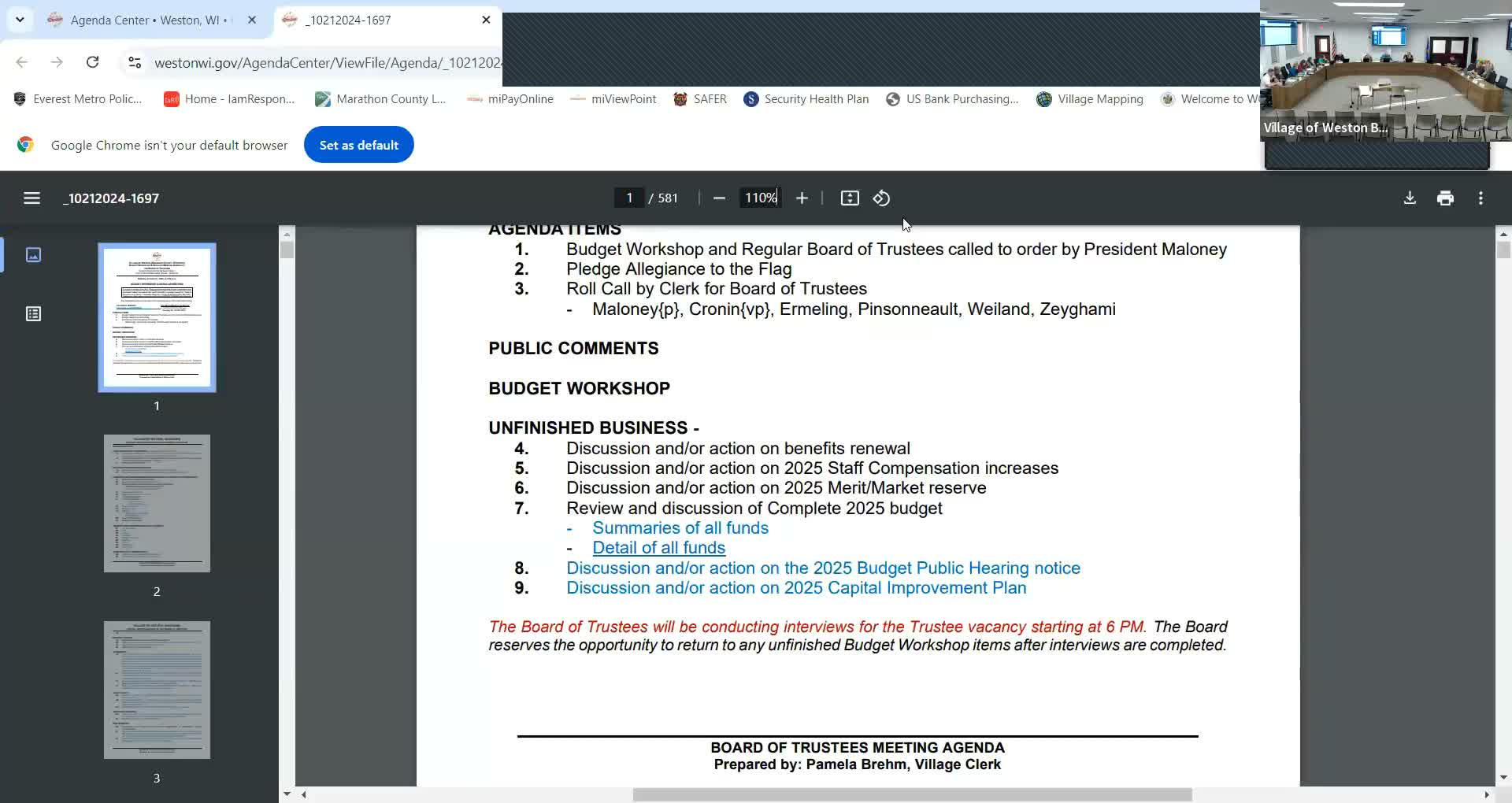Go back to the previous page
The width and height of the screenshot is (1512, 803).
22,62
